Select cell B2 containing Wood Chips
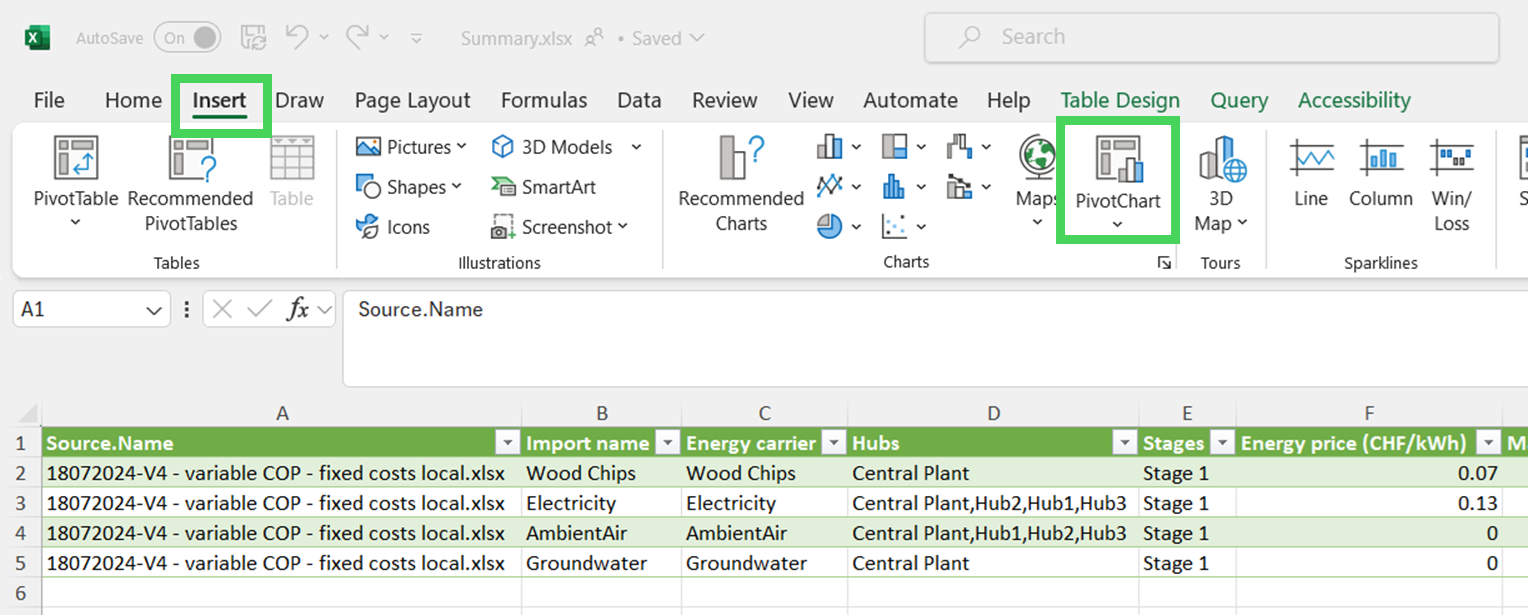The height and width of the screenshot is (615, 1528). point(600,473)
